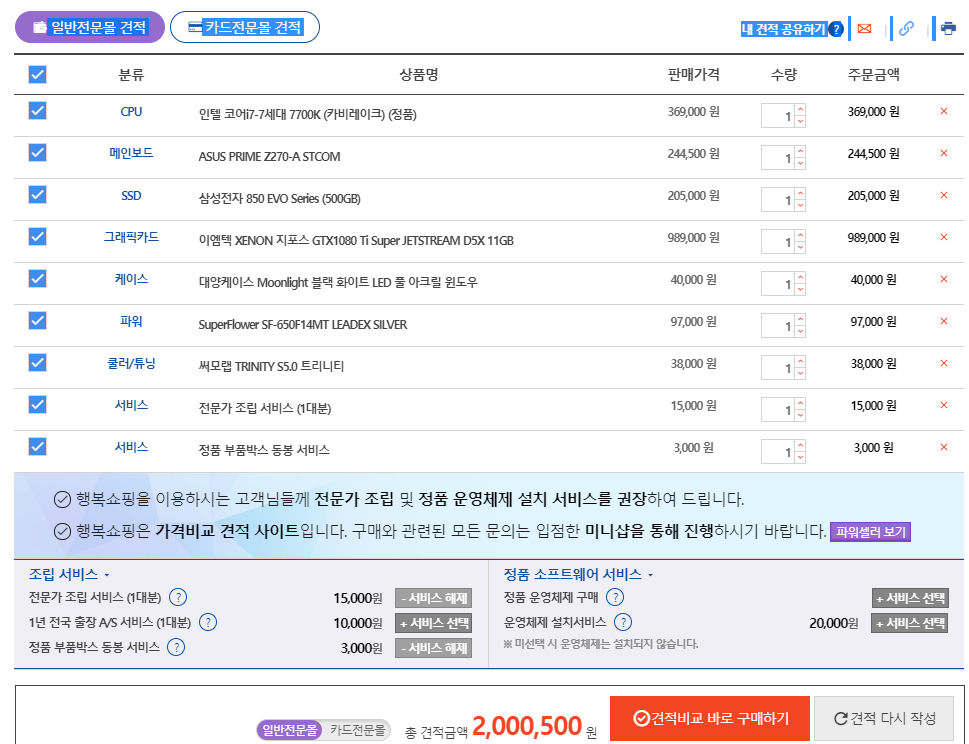Image resolution: width=969 pixels, height=744 pixels.
Task: Remove the CPU row with red X
Action: tap(944, 111)
